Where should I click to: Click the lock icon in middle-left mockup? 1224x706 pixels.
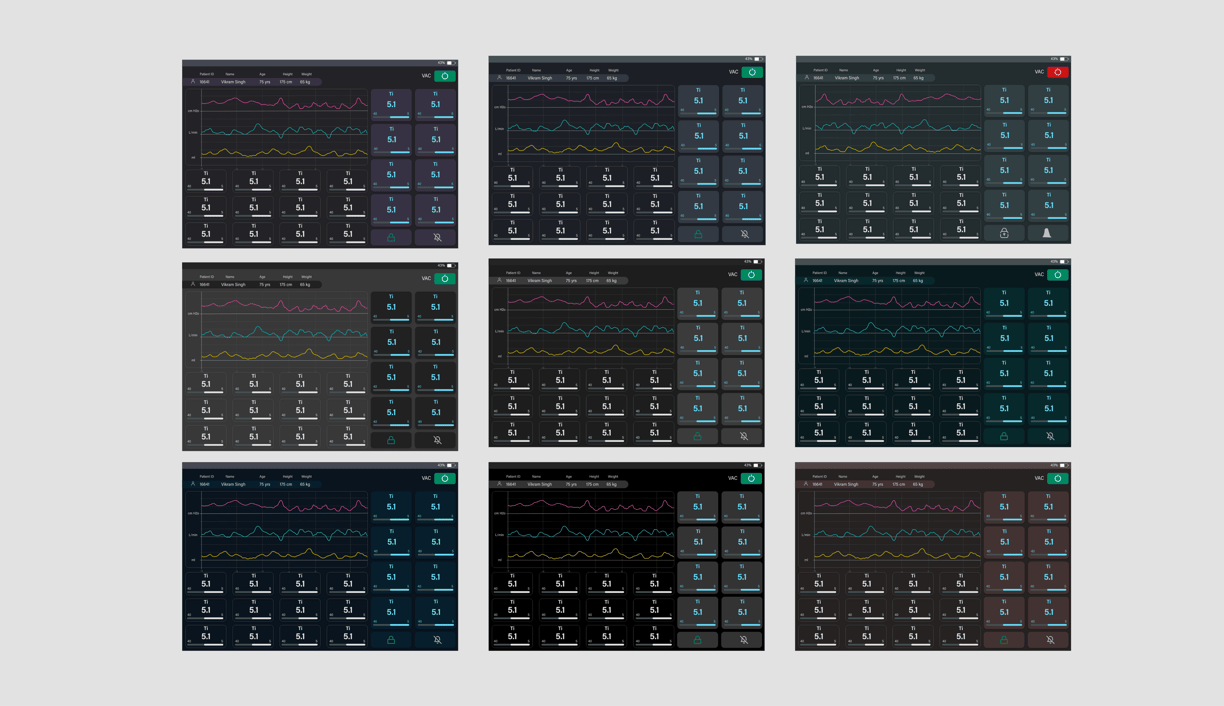point(391,440)
